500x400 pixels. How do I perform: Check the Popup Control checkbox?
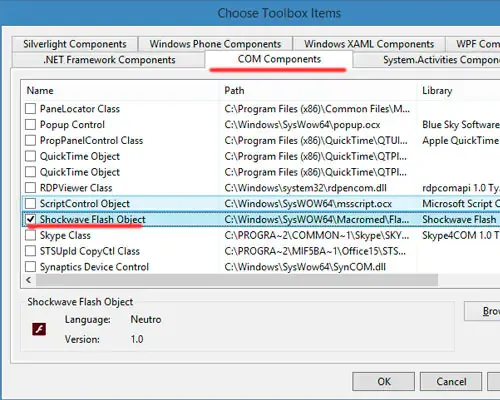click(30, 124)
